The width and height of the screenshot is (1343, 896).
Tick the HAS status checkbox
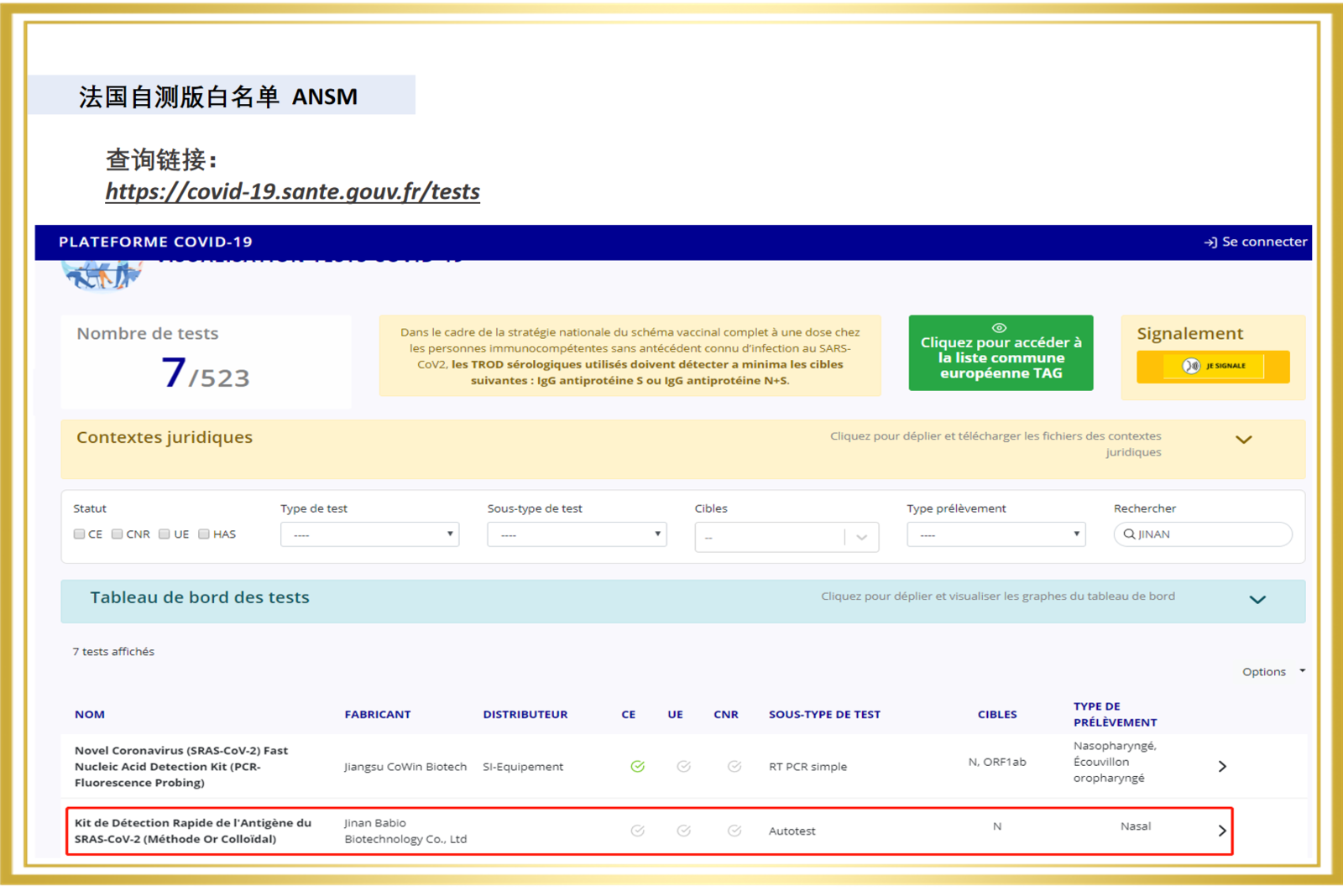(x=203, y=534)
